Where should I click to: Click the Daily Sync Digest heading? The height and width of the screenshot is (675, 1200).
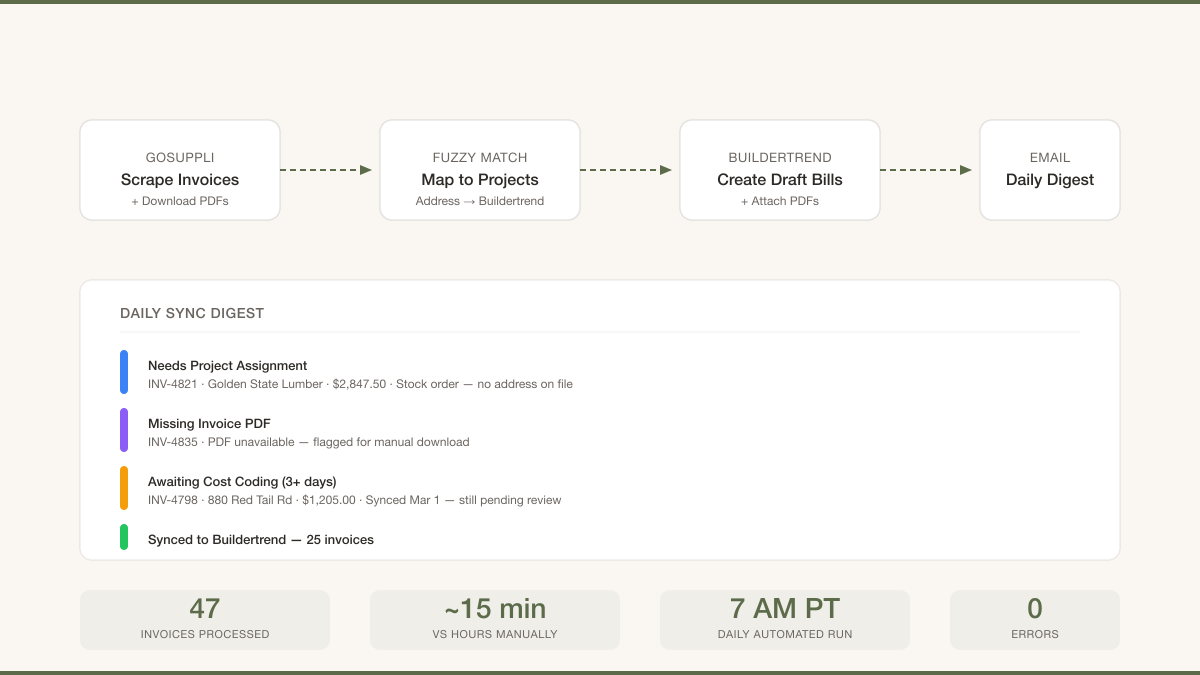(192, 313)
